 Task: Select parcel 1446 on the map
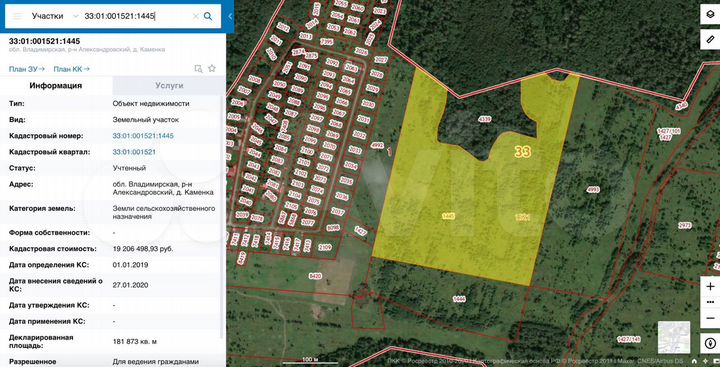459,299
